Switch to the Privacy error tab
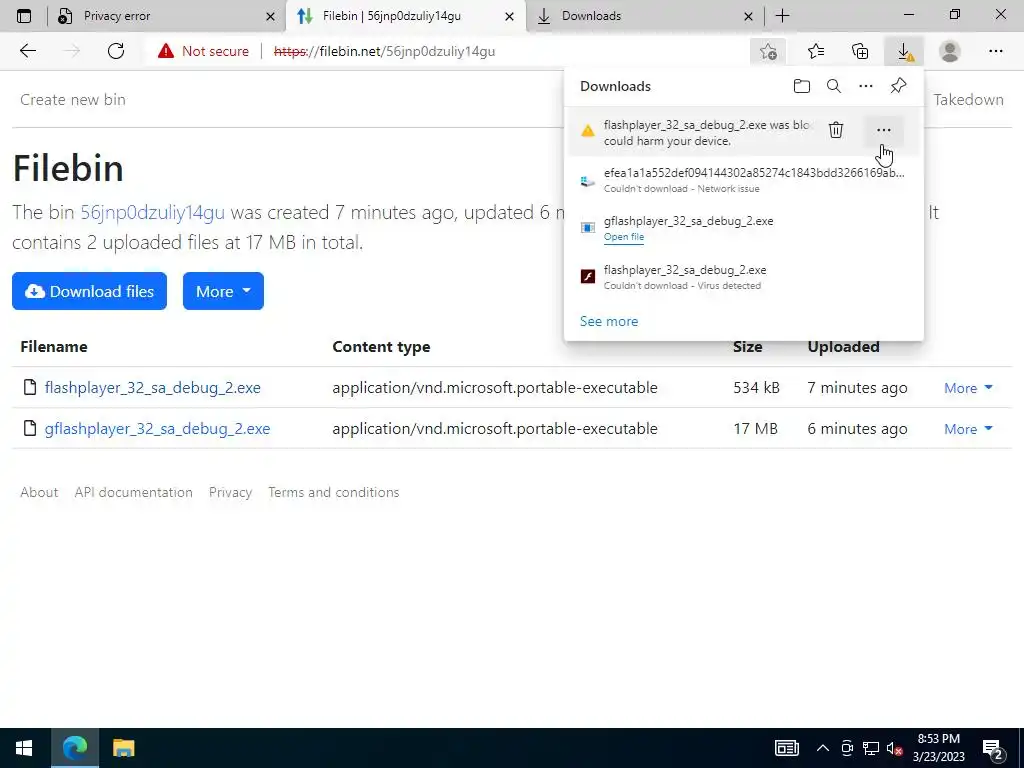Screen dimensions: 1024x768 (166, 16)
